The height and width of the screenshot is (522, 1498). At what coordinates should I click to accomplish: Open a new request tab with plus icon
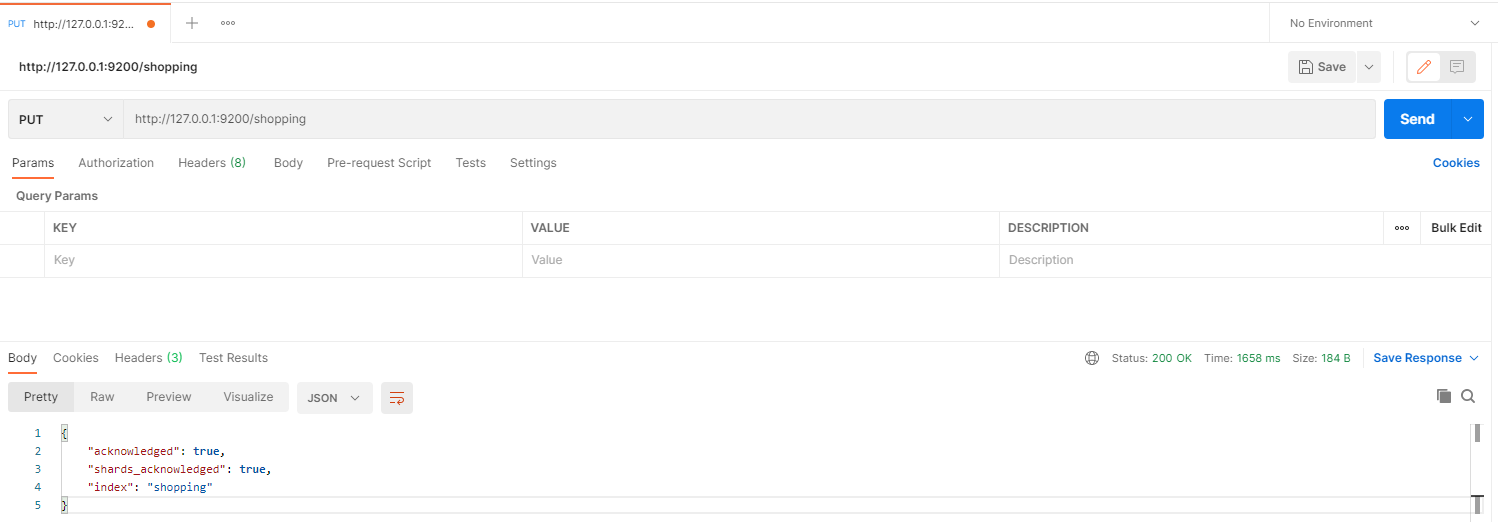[192, 23]
